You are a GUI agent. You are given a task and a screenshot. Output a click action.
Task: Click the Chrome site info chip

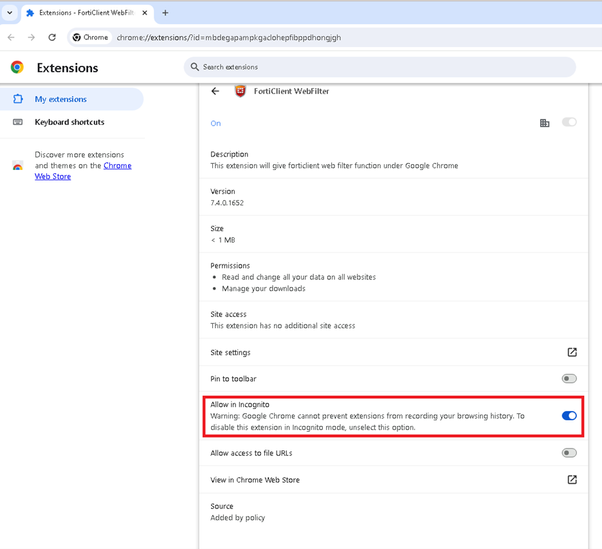(x=91, y=37)
